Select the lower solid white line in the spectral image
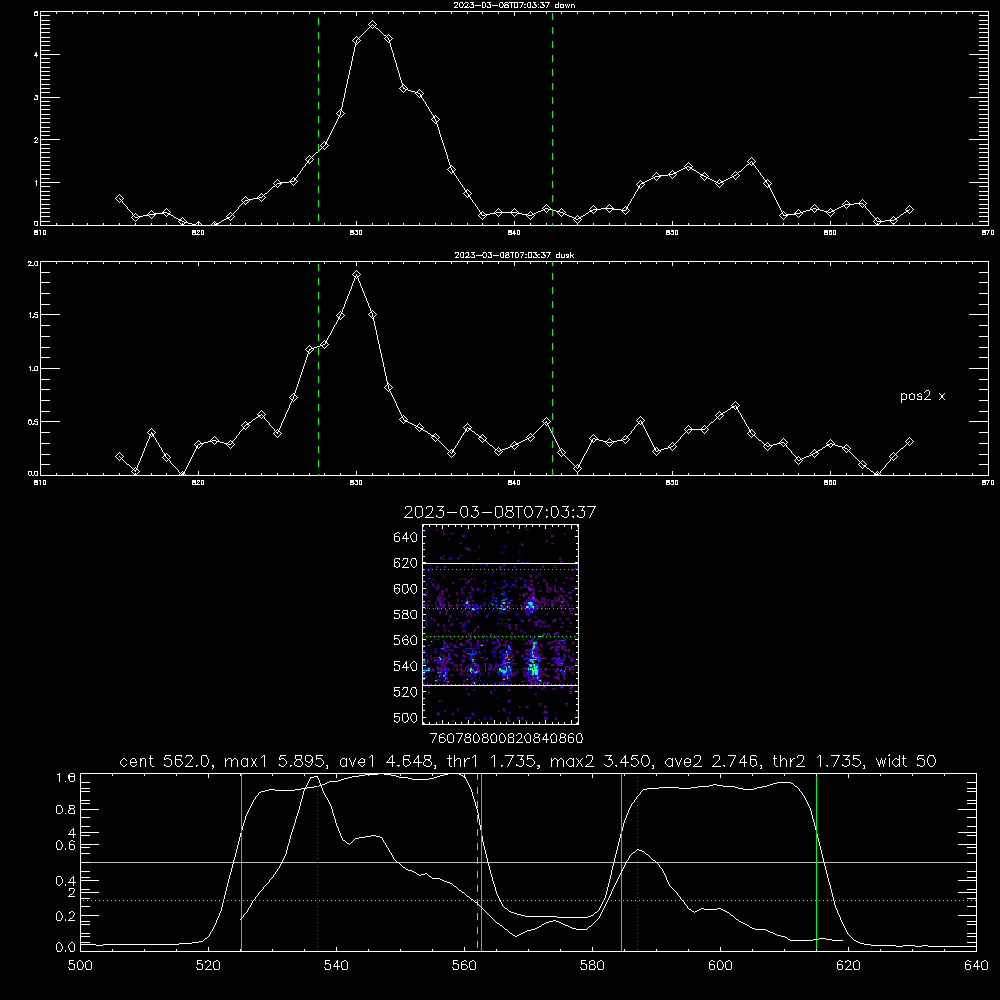This screenshot has height=1000, width=1000. pyautogui.click(x=500, y=685)
